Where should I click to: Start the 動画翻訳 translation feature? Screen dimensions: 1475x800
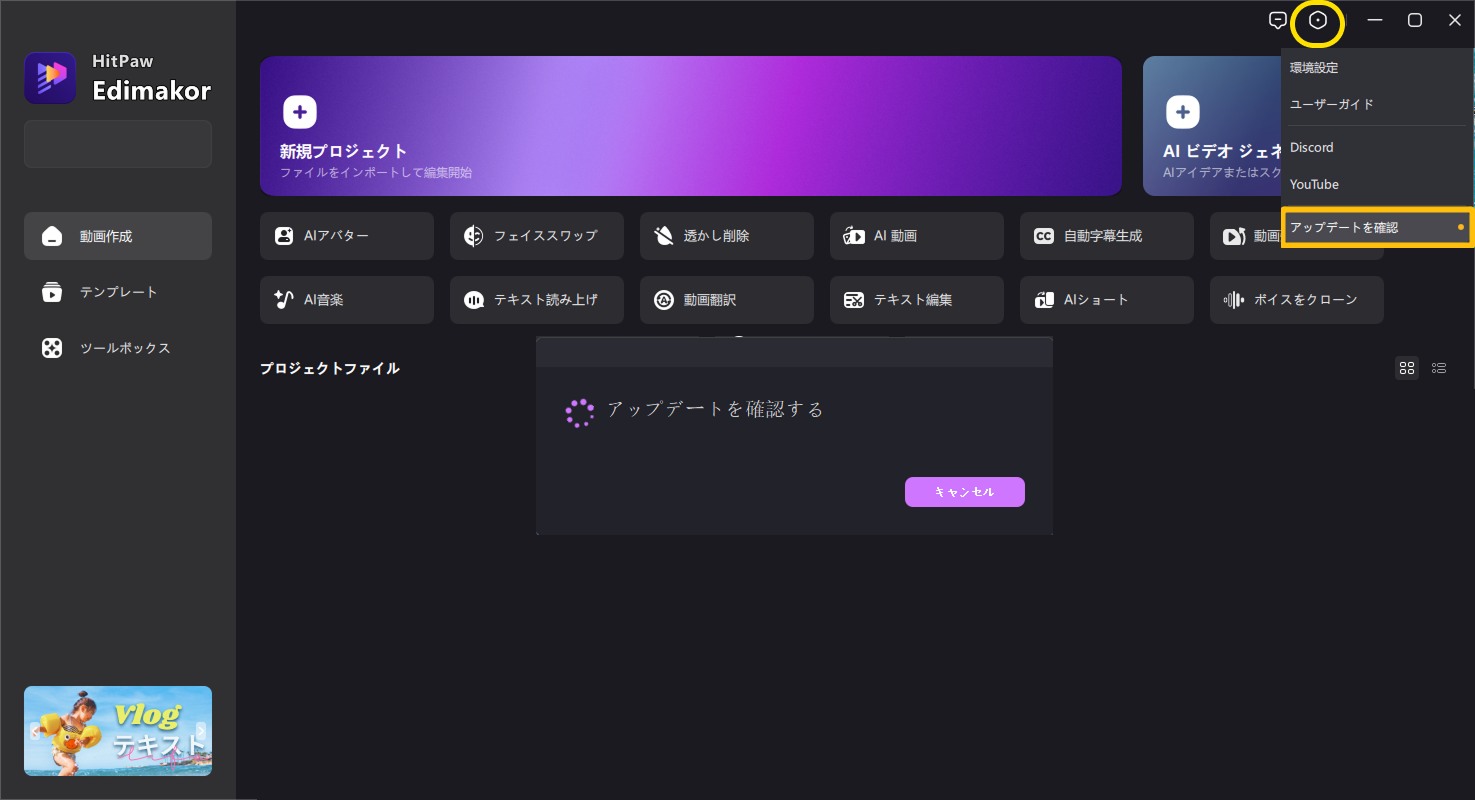(x=726, y=299)
